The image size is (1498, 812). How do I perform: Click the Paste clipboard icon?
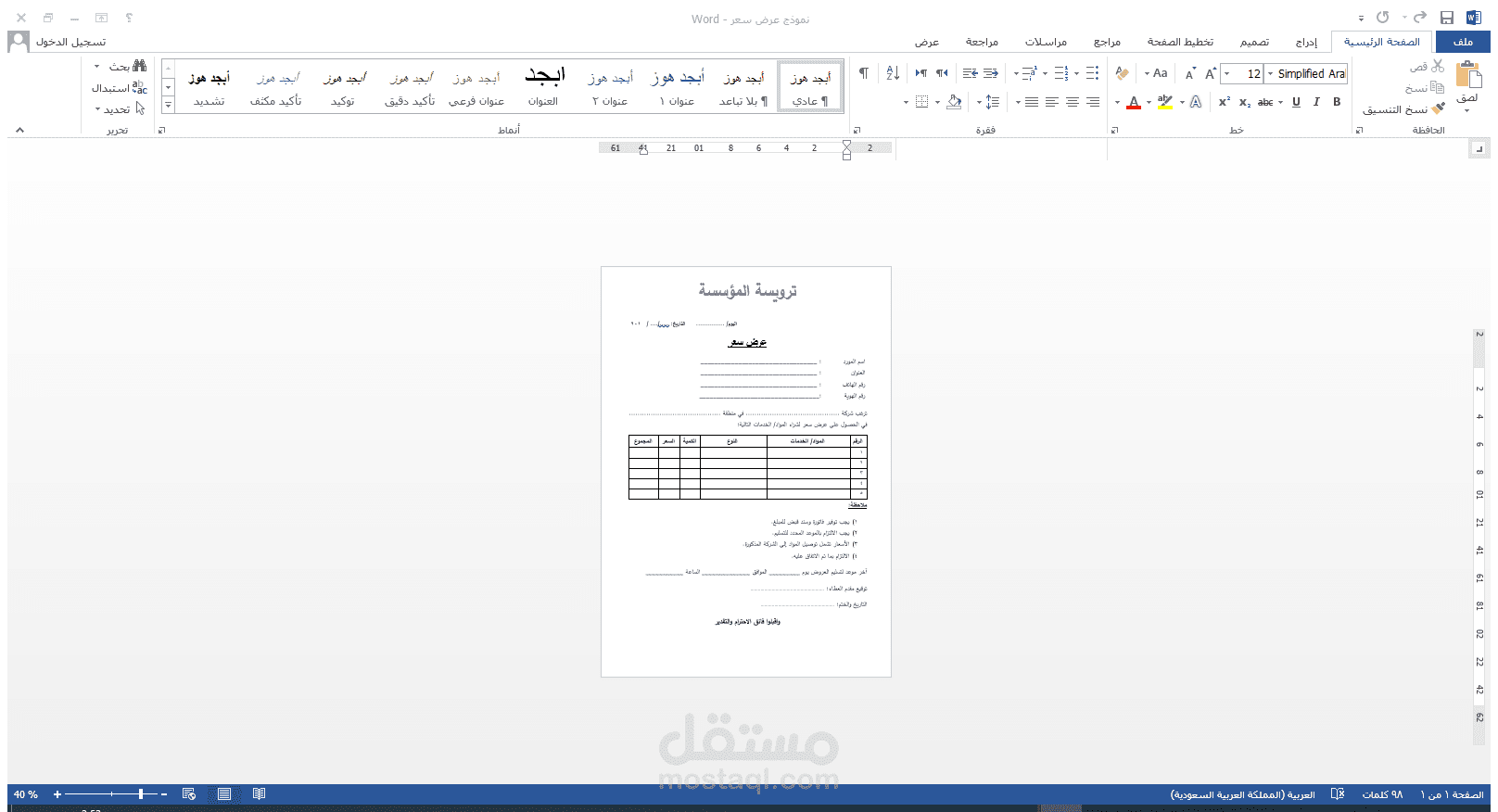pos(1467,74)
